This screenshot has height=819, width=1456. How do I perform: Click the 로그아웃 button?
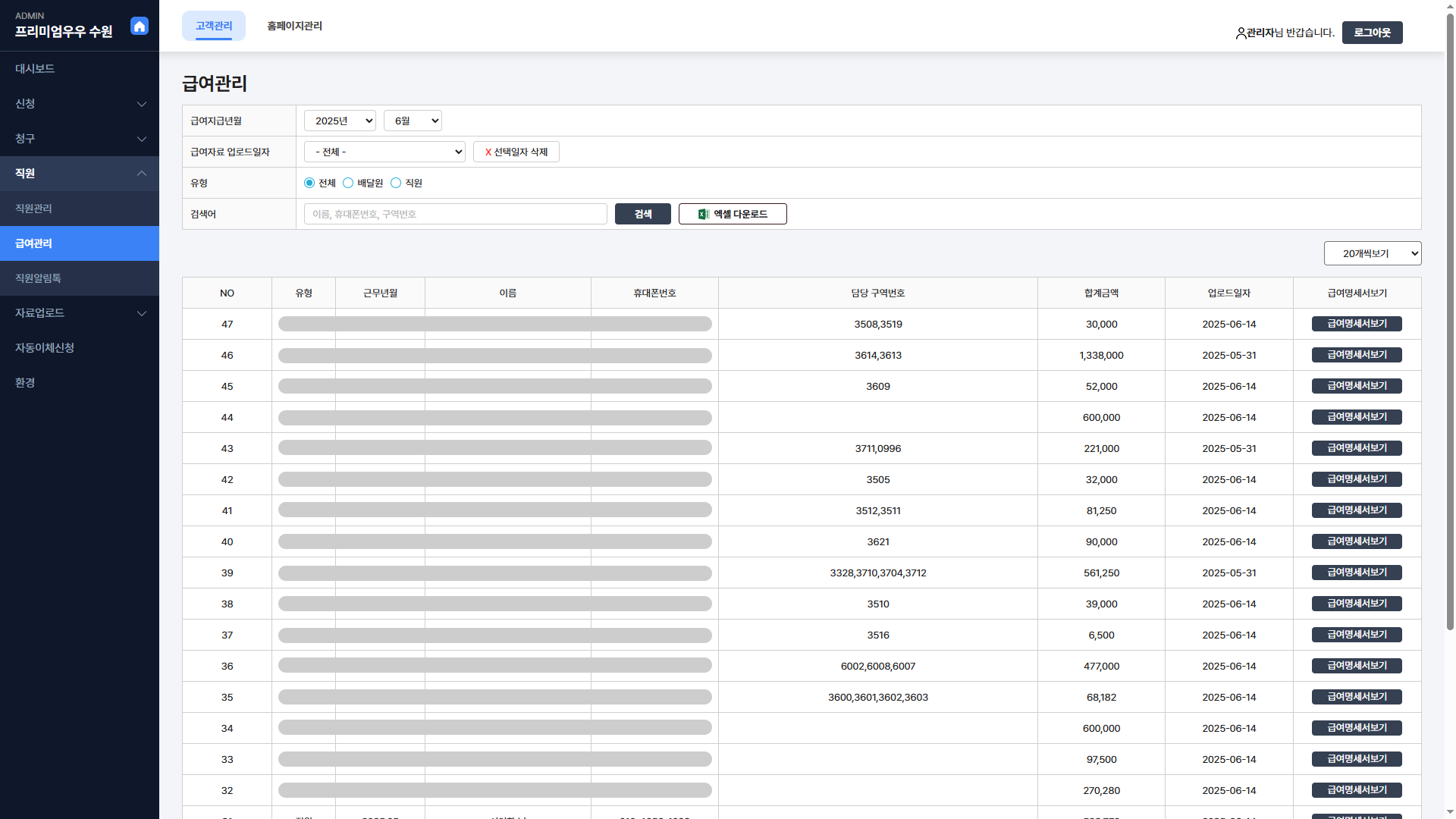coord(1372,33)
